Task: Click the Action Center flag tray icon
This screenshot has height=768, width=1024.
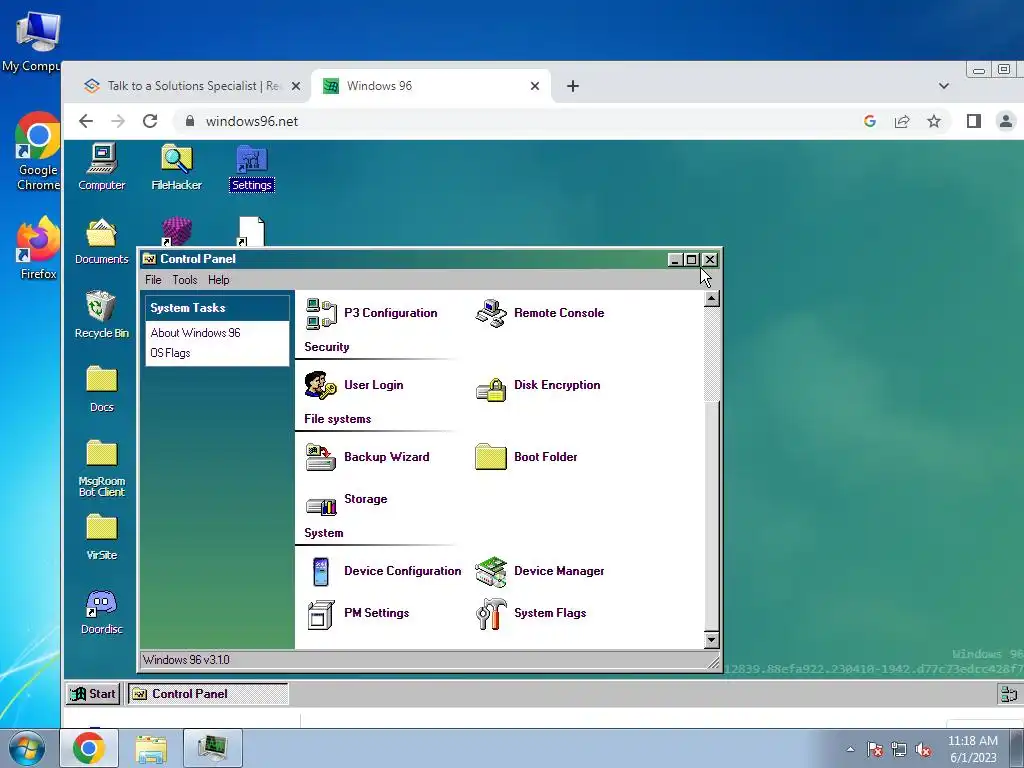Action: pos(875,750)
